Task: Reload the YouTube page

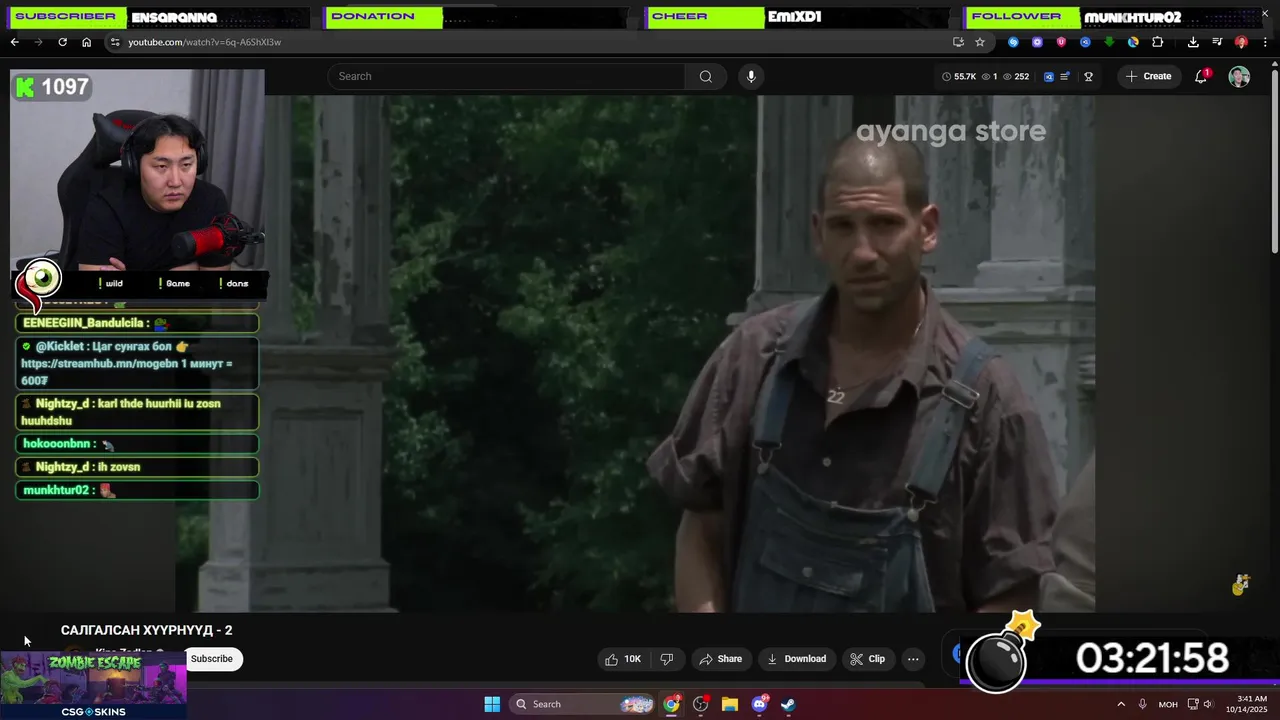Action: (x=62, y=42)
